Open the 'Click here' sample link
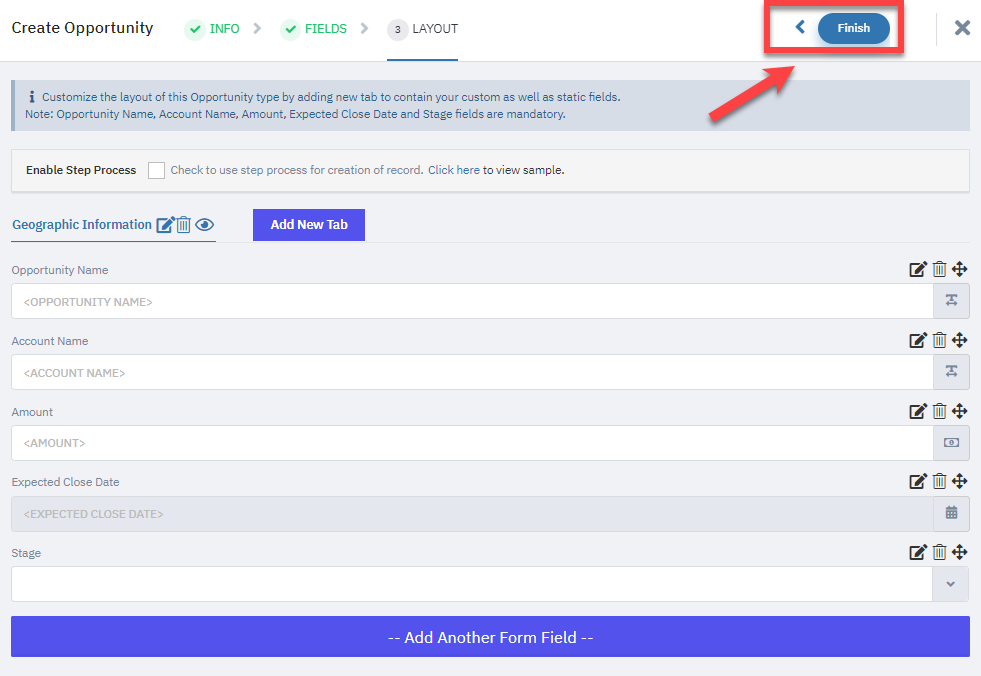 pos(454,170)
